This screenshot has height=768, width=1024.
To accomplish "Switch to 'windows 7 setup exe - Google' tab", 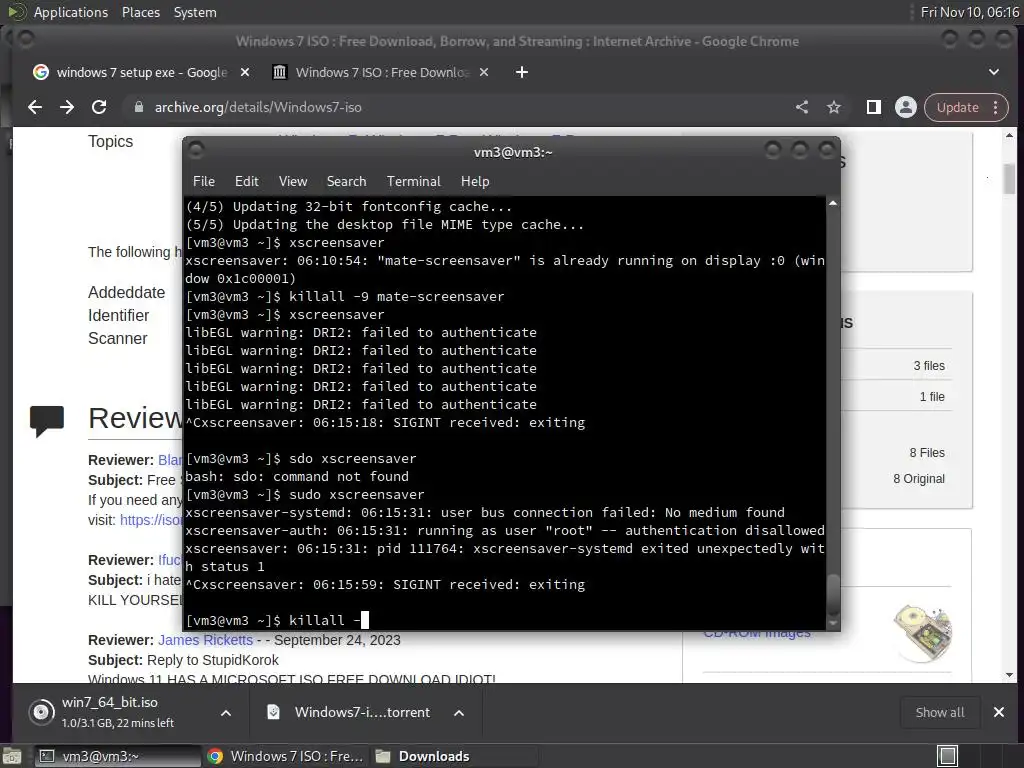I will pyautogui.click(x=142, y=72).
